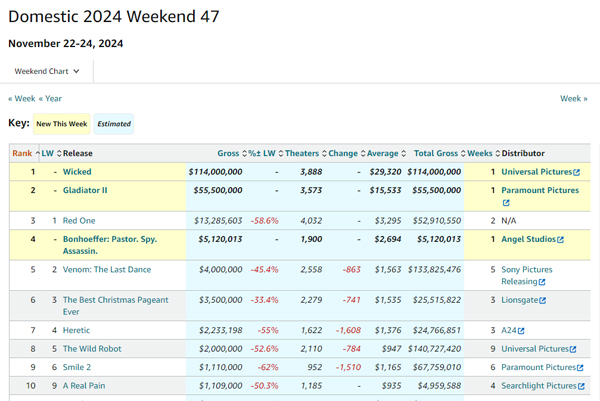Click external link icon below Paramount Pictures for Gladiator II
Viewport: 600px width, 401px height.
[x=506, y=203]
